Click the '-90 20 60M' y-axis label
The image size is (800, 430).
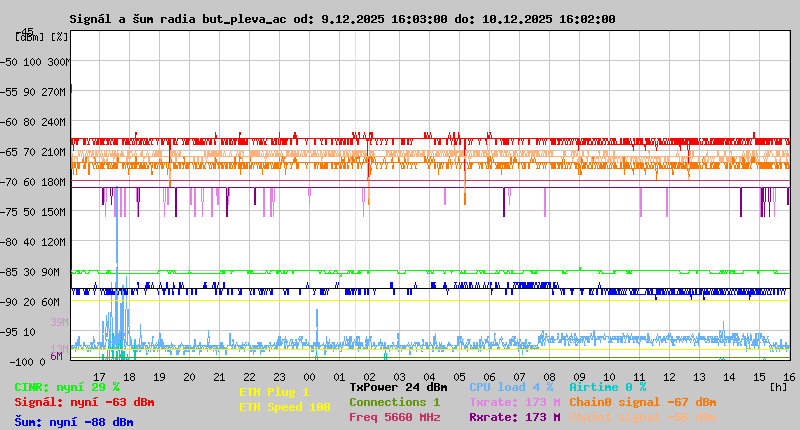coord(30,302)
